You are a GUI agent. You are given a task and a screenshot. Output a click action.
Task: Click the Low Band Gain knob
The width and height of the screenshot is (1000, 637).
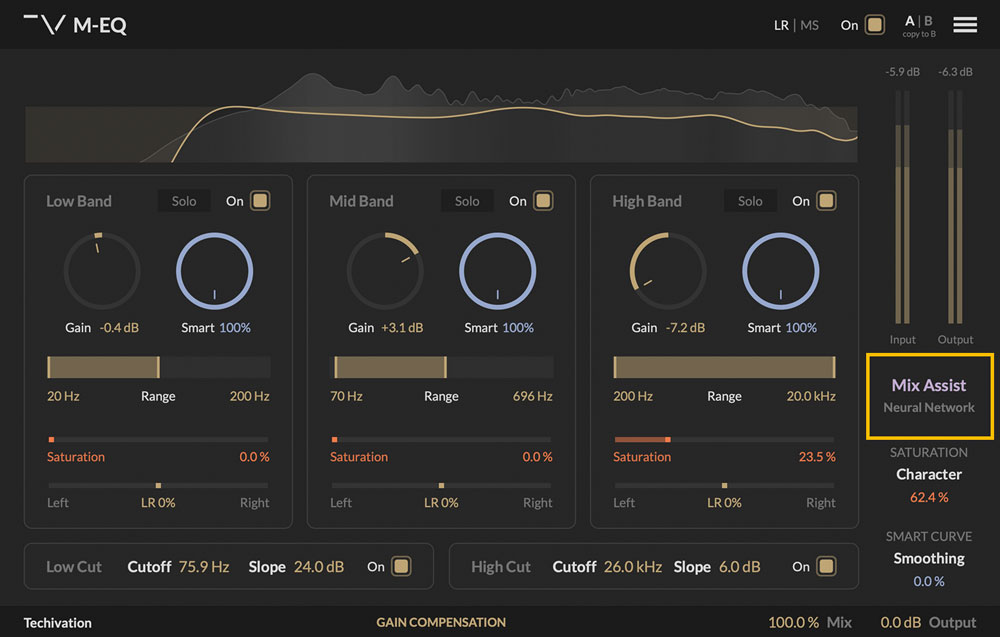[x=101, y=270]
